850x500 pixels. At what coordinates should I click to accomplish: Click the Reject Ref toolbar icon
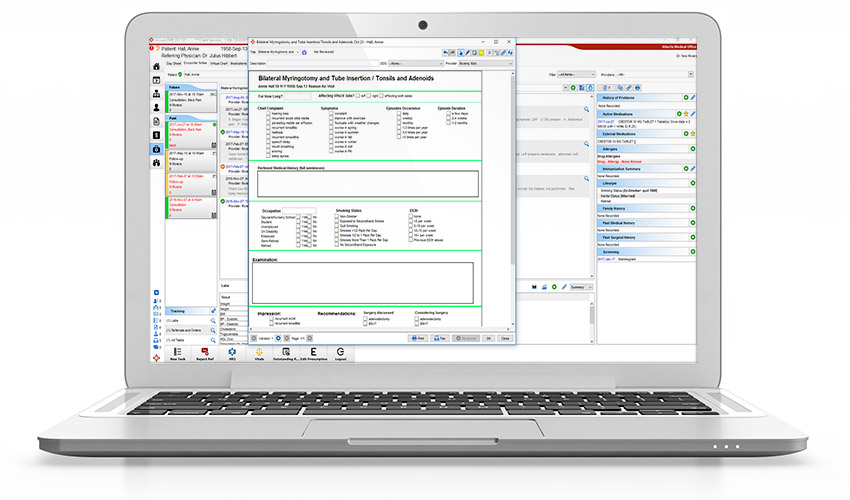point(204,354)
